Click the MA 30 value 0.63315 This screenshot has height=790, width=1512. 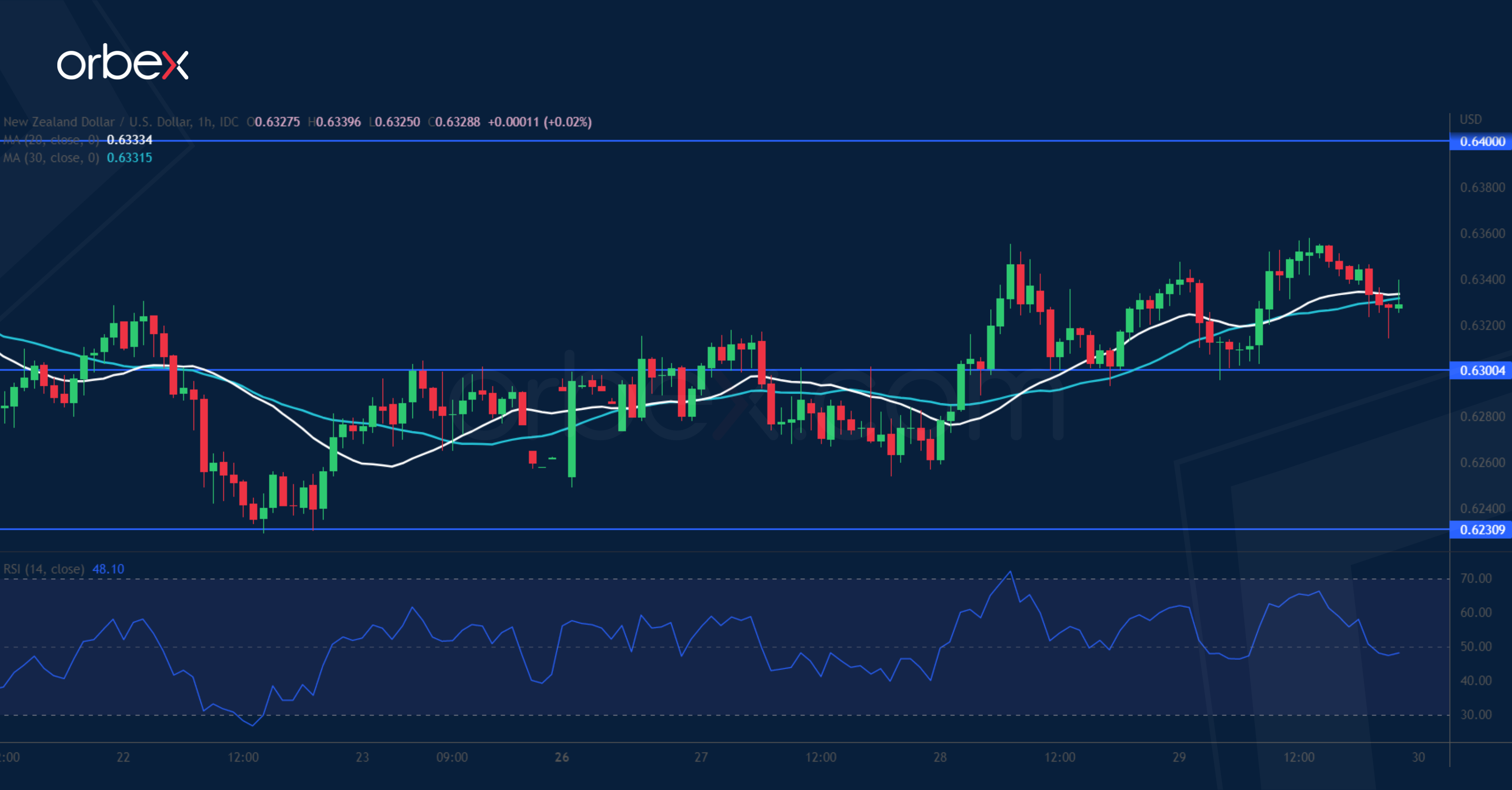coord(129,158)
